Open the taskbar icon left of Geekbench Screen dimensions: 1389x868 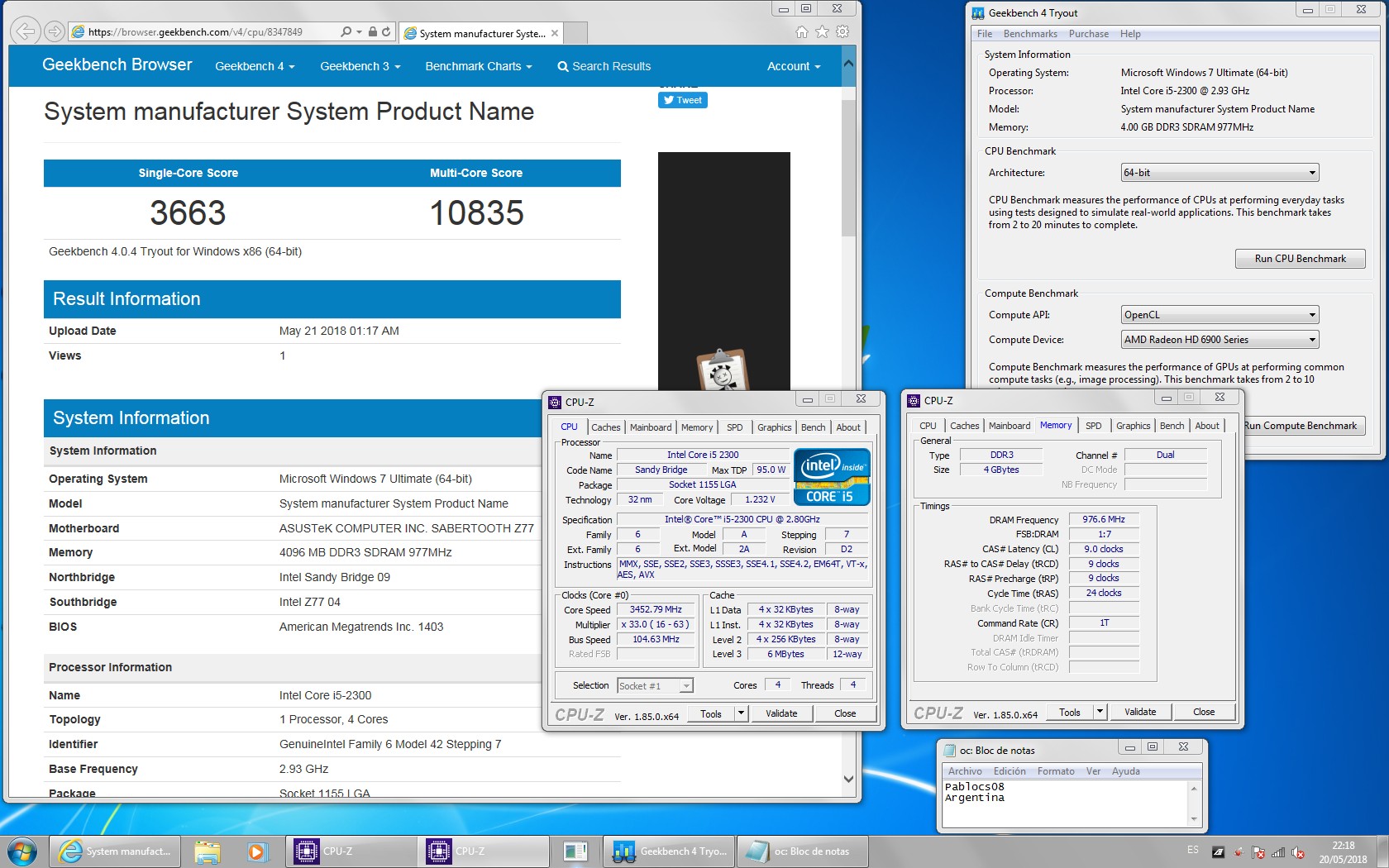pyautogui.click(x=575, y=851)
